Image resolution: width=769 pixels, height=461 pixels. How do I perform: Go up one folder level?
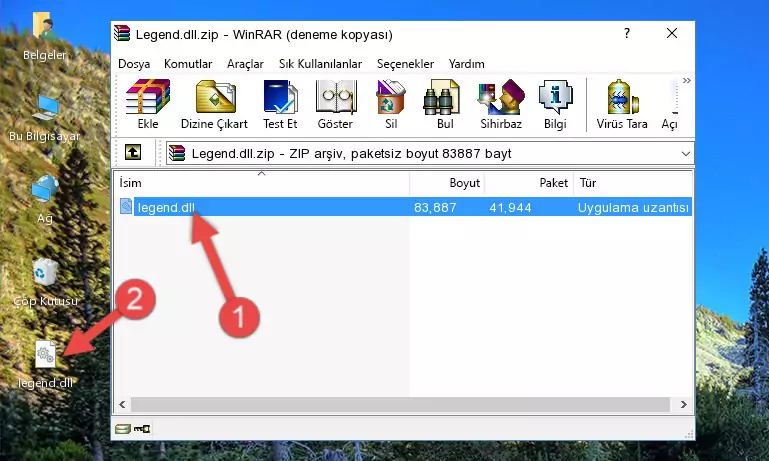point(133,153)
